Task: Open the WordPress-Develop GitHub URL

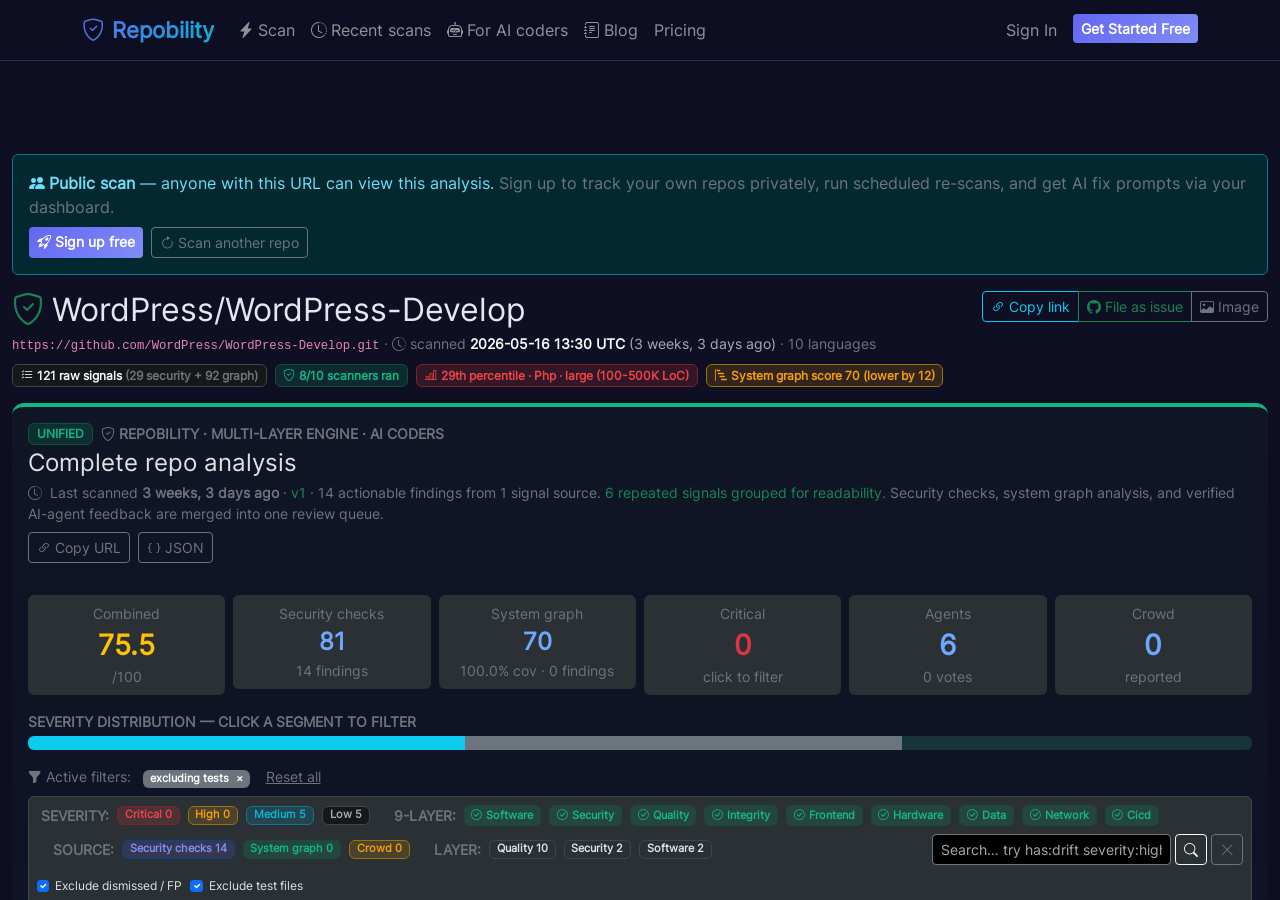Action: pyautogui.click(x=196, y=345)
